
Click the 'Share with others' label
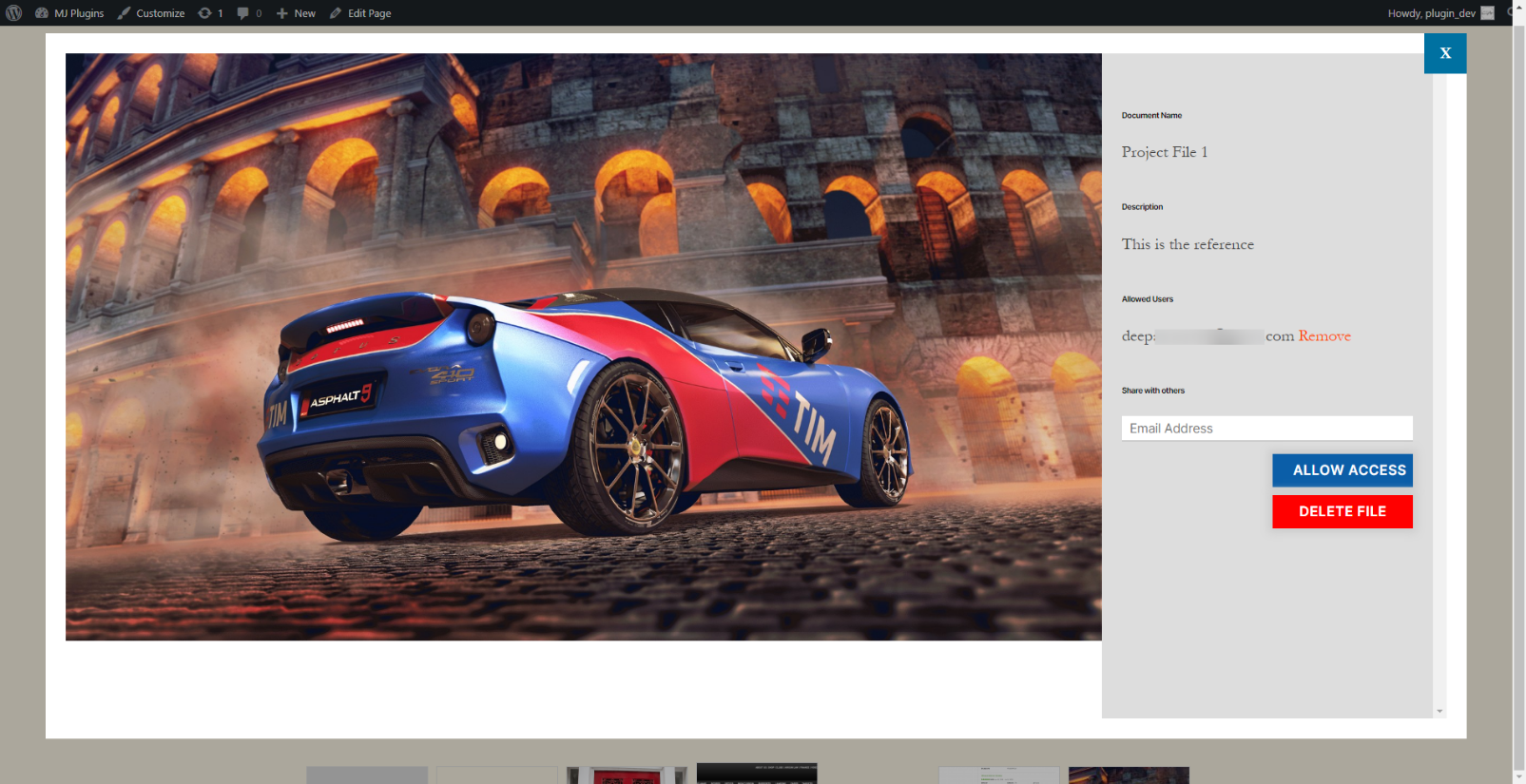pos(1153,391)
